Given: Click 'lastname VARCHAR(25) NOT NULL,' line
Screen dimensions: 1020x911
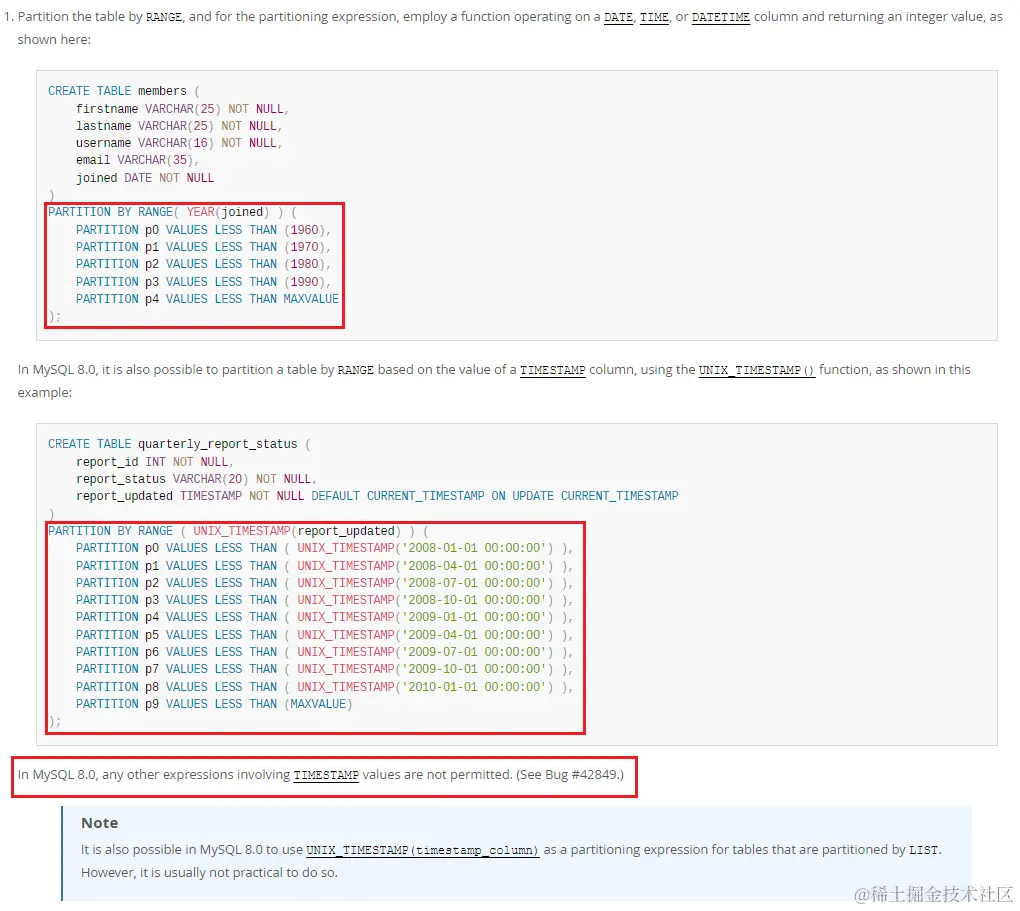Looking at the screenshot, I should (179, 126).
